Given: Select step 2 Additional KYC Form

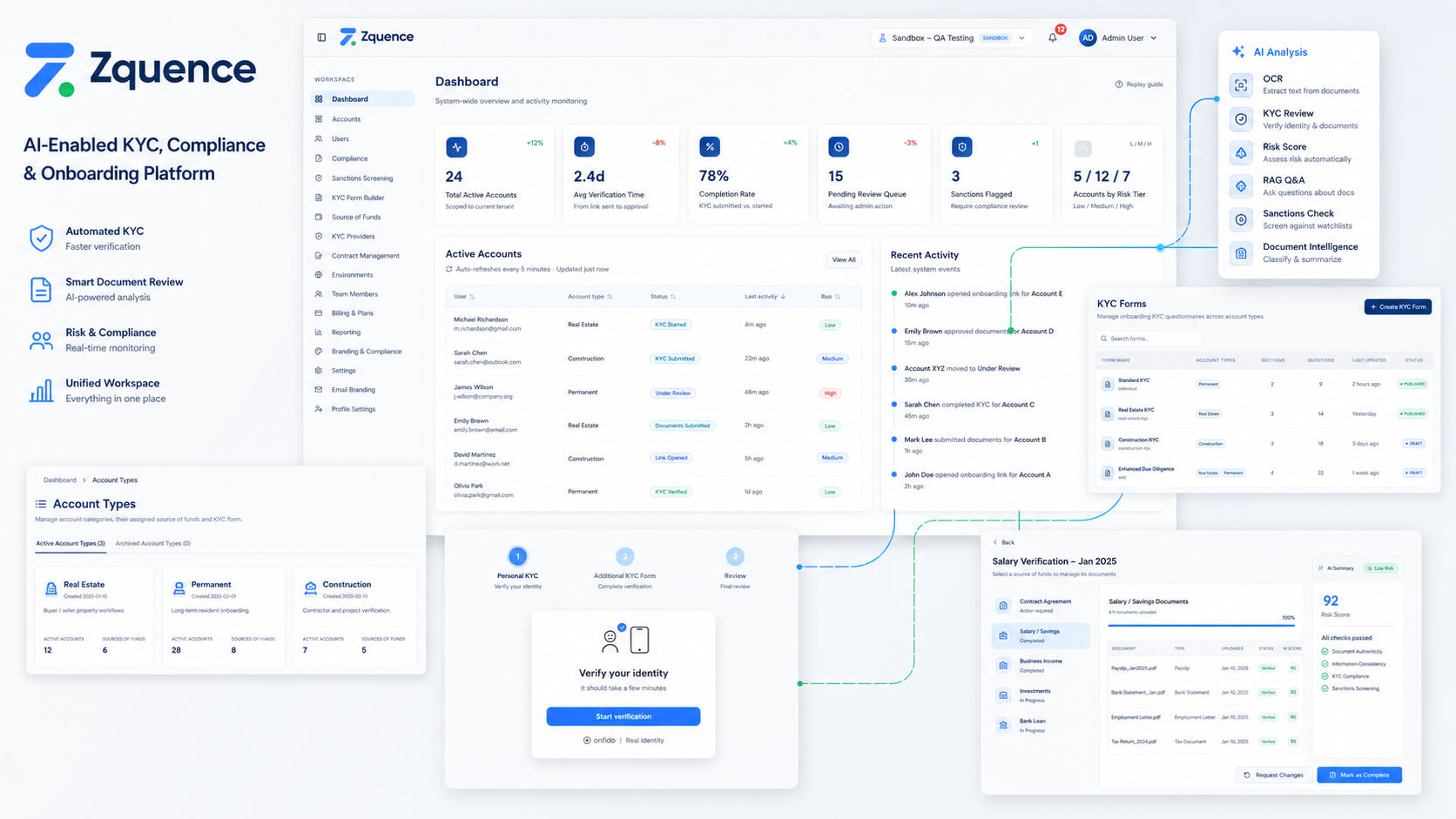Looking at the screenshot, I should pos(624,567).
